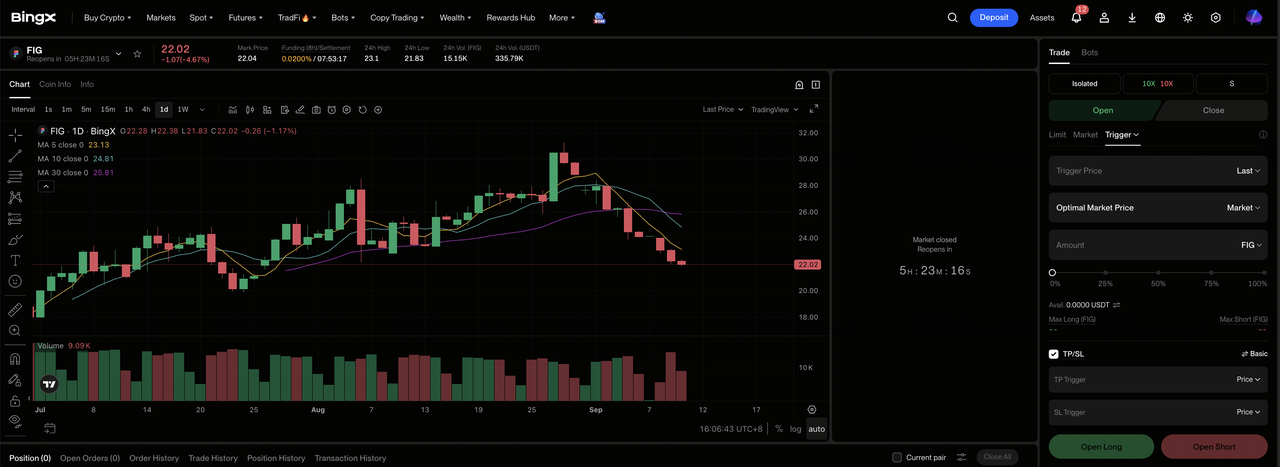Select the trend line drawing tool
The image size is (1280, 467).
tap(15, 156)
